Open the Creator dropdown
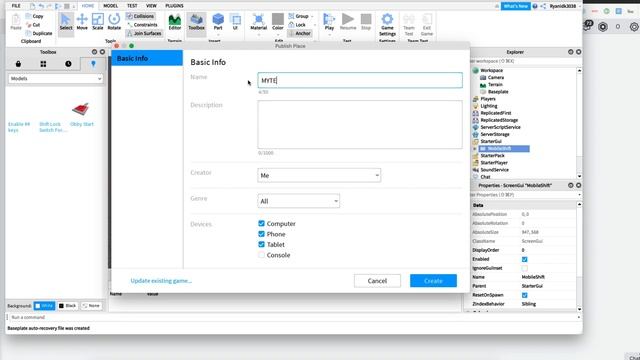 (319, 175)
